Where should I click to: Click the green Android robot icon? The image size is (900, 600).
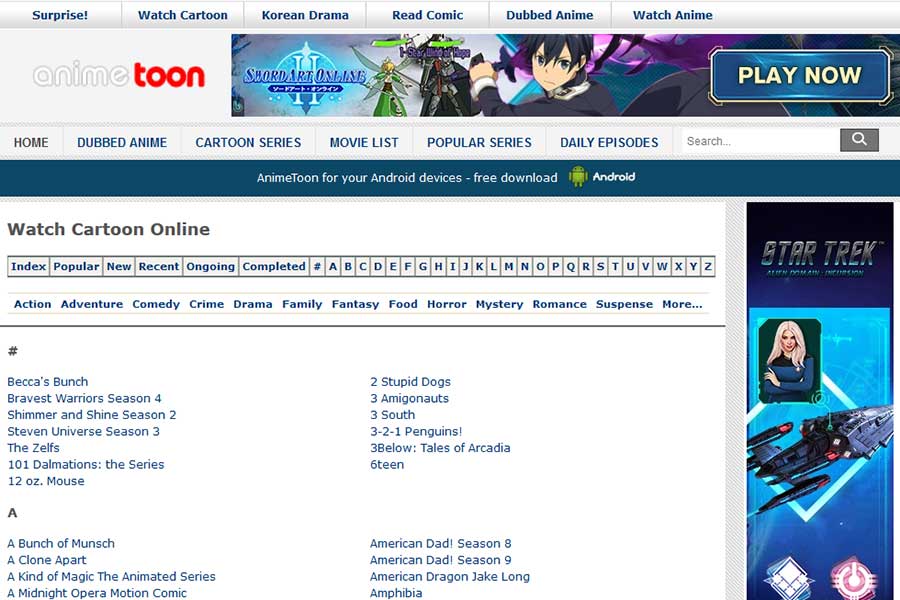[577, 177]
